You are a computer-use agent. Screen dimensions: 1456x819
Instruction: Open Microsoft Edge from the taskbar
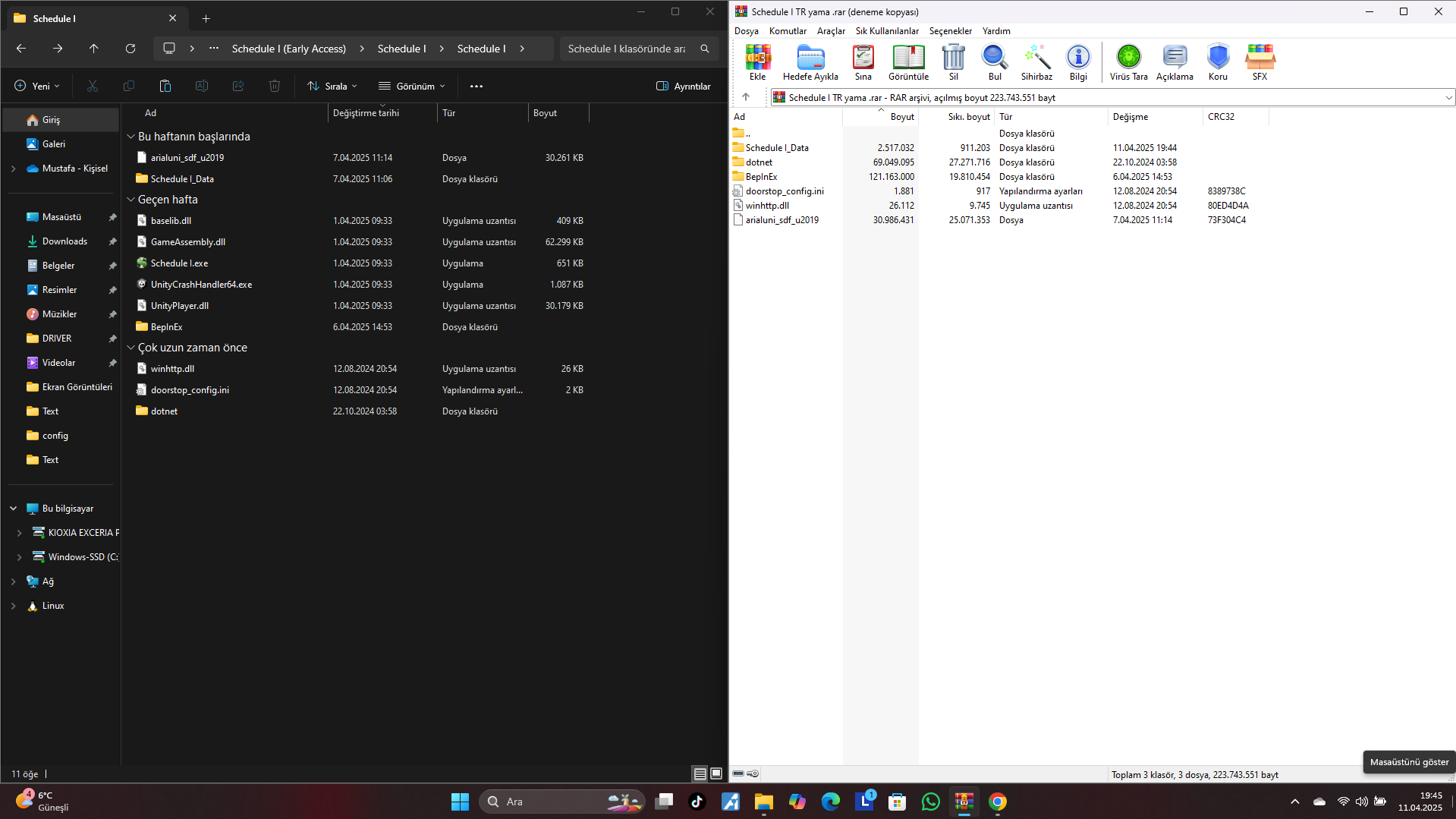pos(830,802)
